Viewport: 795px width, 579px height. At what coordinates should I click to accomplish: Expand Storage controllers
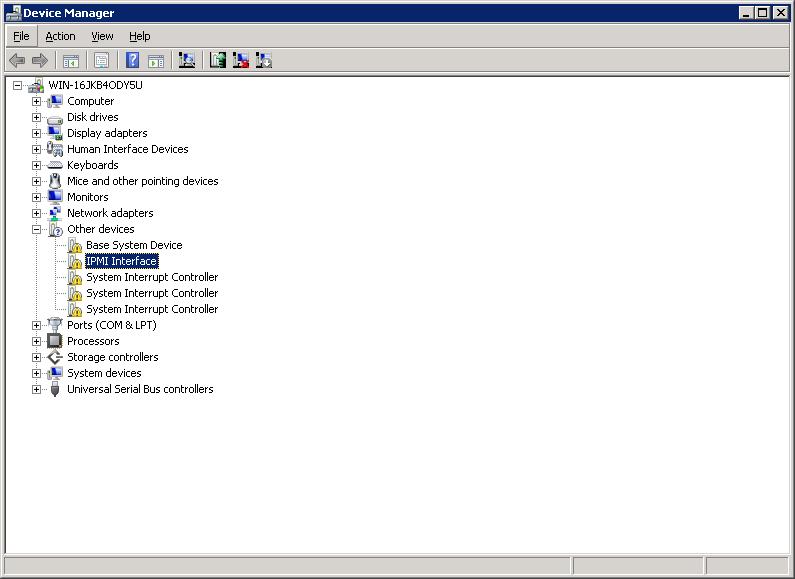pyautogui.click(x=37, y=357)
